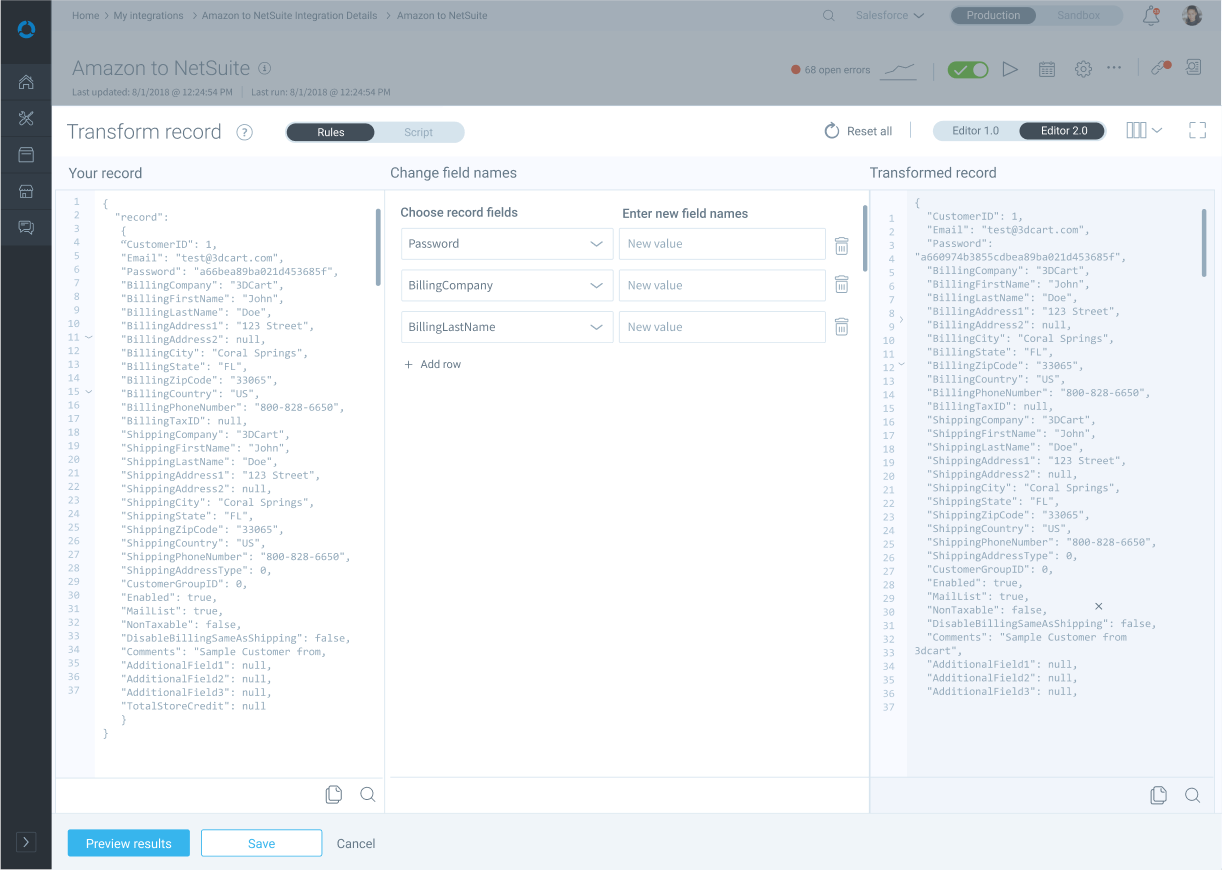Viewport: 1222px width, 870px height.
Task: Go to My integrations breadcrumb
Action: pyautogui.click(x=148, y=16)
